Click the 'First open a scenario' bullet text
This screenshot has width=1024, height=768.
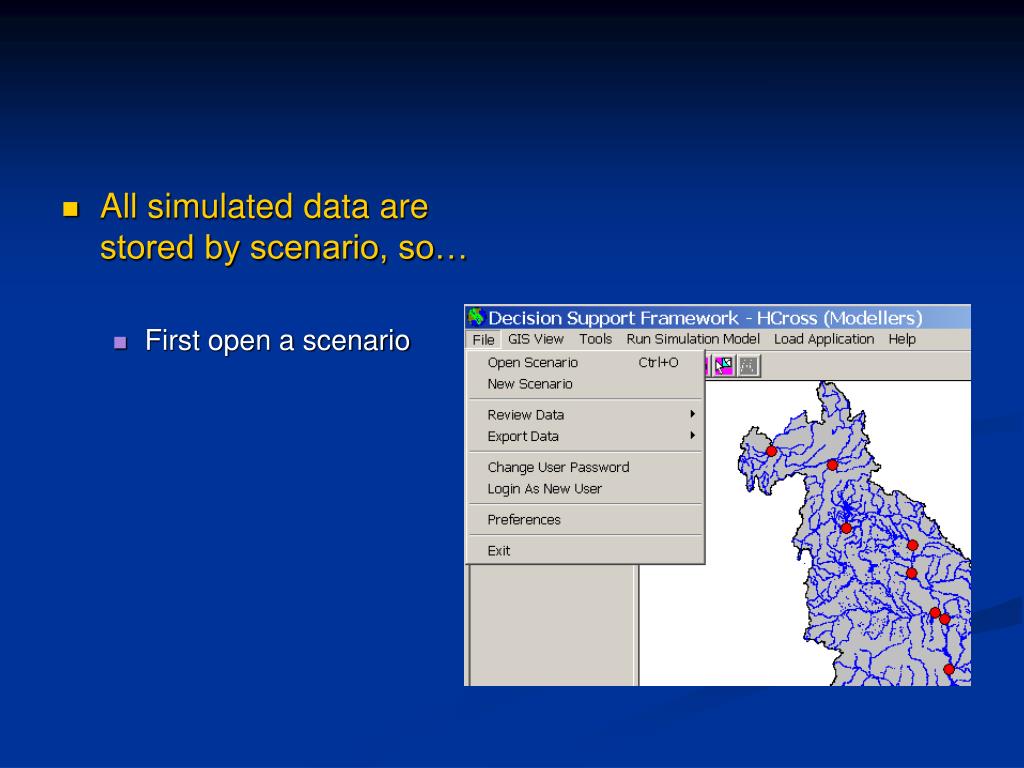click(x=278, y=340)
